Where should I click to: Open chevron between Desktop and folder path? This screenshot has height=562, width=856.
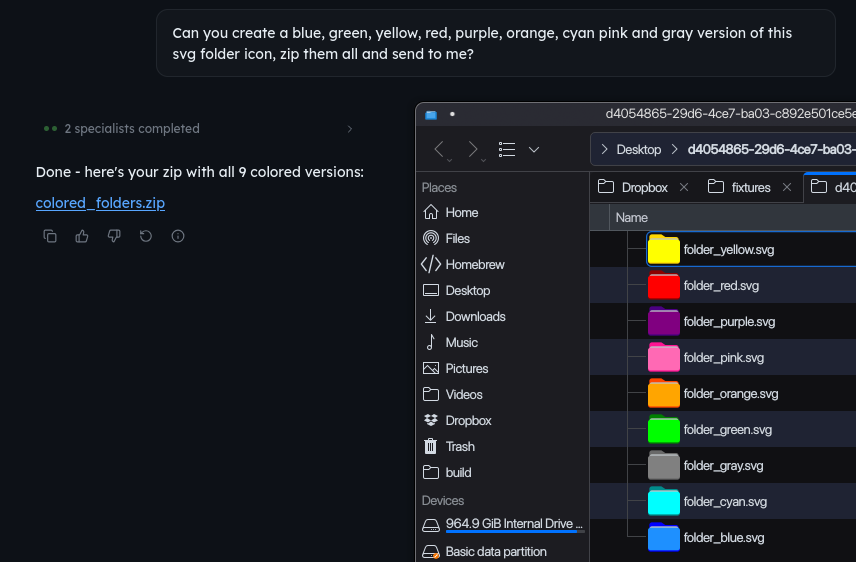pos(675,149)
